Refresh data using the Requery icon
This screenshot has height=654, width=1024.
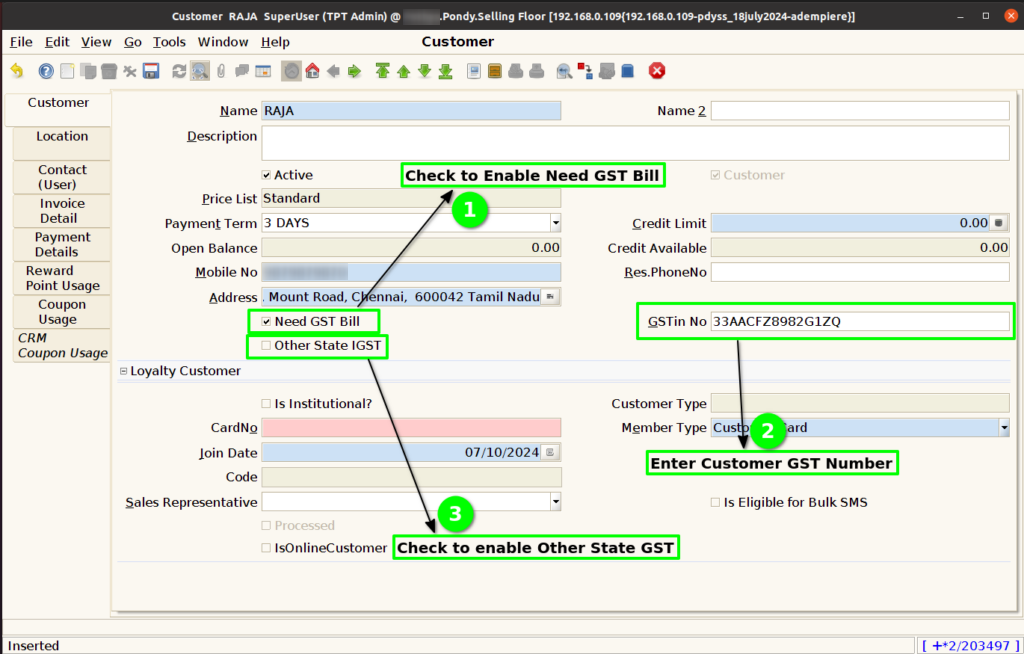179,71
